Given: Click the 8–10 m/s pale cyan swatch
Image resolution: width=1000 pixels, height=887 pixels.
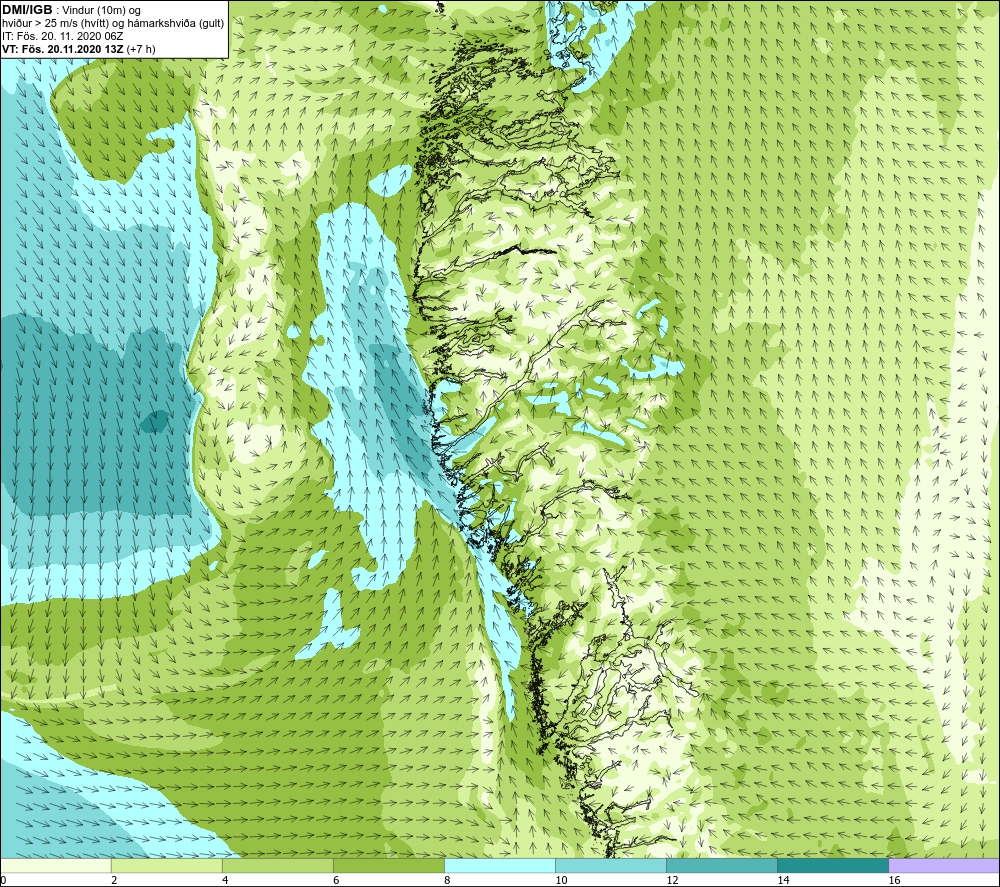Looking at the screenshot, I should point(499,865).
